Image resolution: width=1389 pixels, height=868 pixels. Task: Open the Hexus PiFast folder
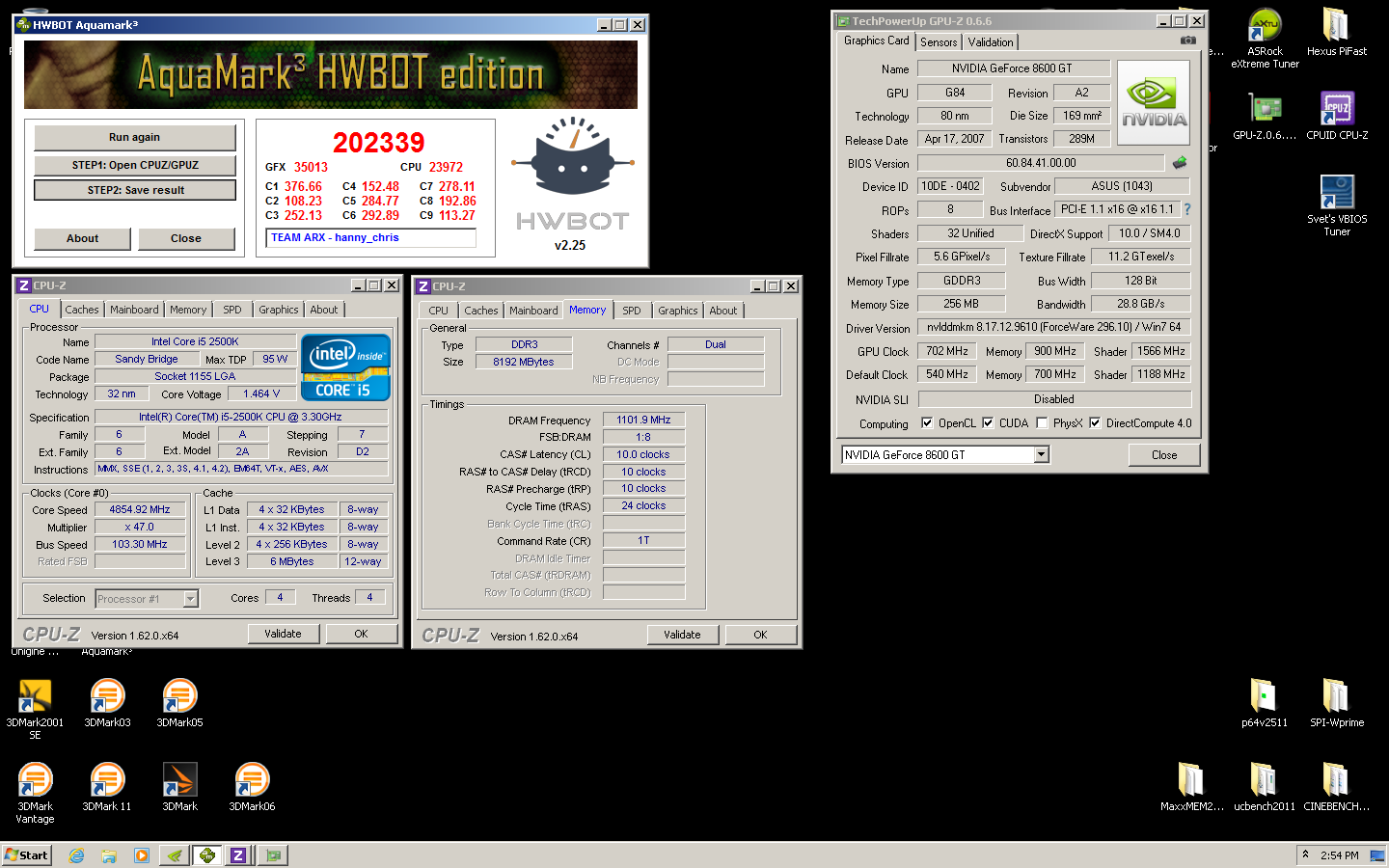point(1336,32)
